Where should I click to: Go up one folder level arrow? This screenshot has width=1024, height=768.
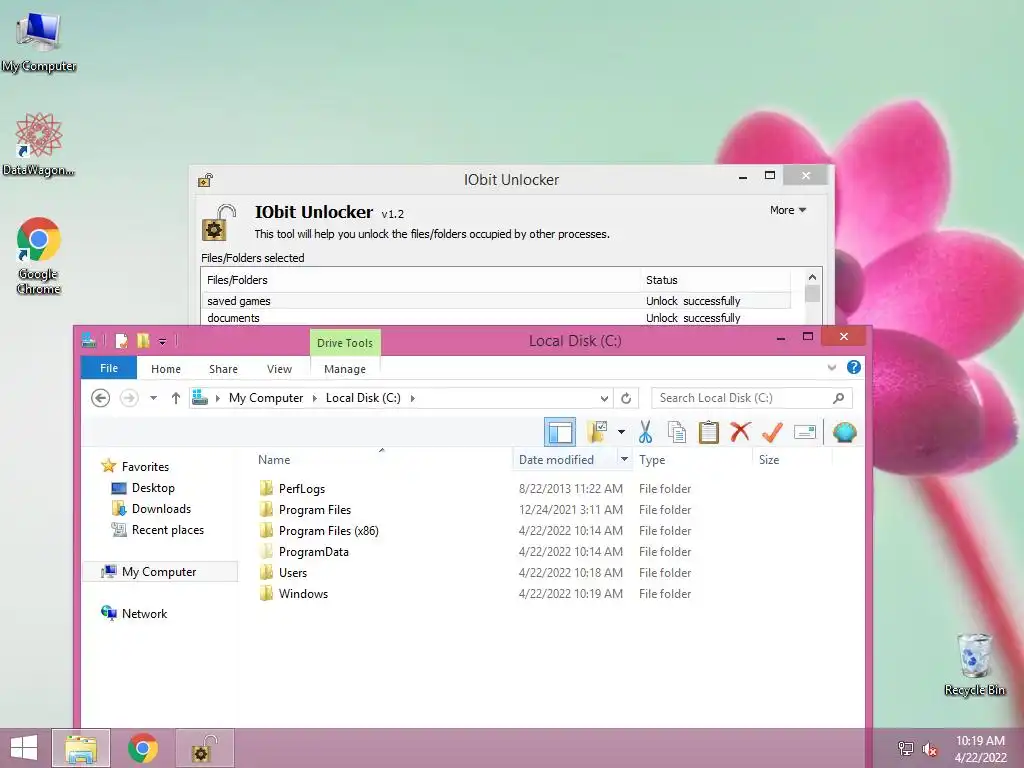[176, 398]
